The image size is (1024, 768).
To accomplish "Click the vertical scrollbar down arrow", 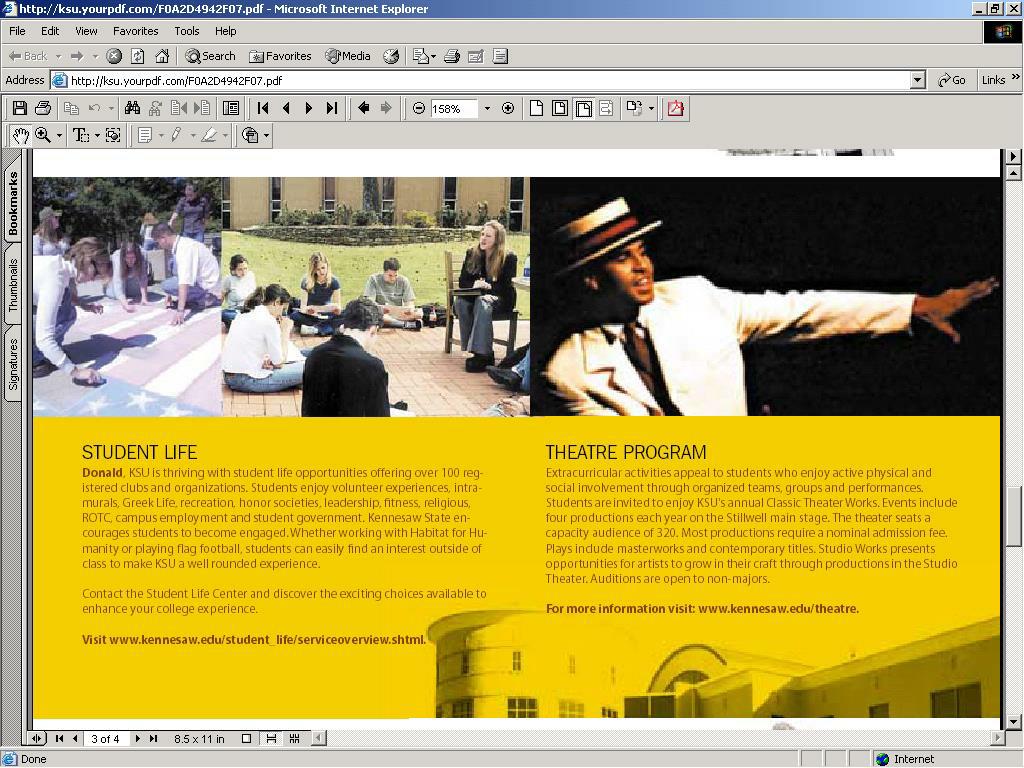I will (x=1013, y=722).
